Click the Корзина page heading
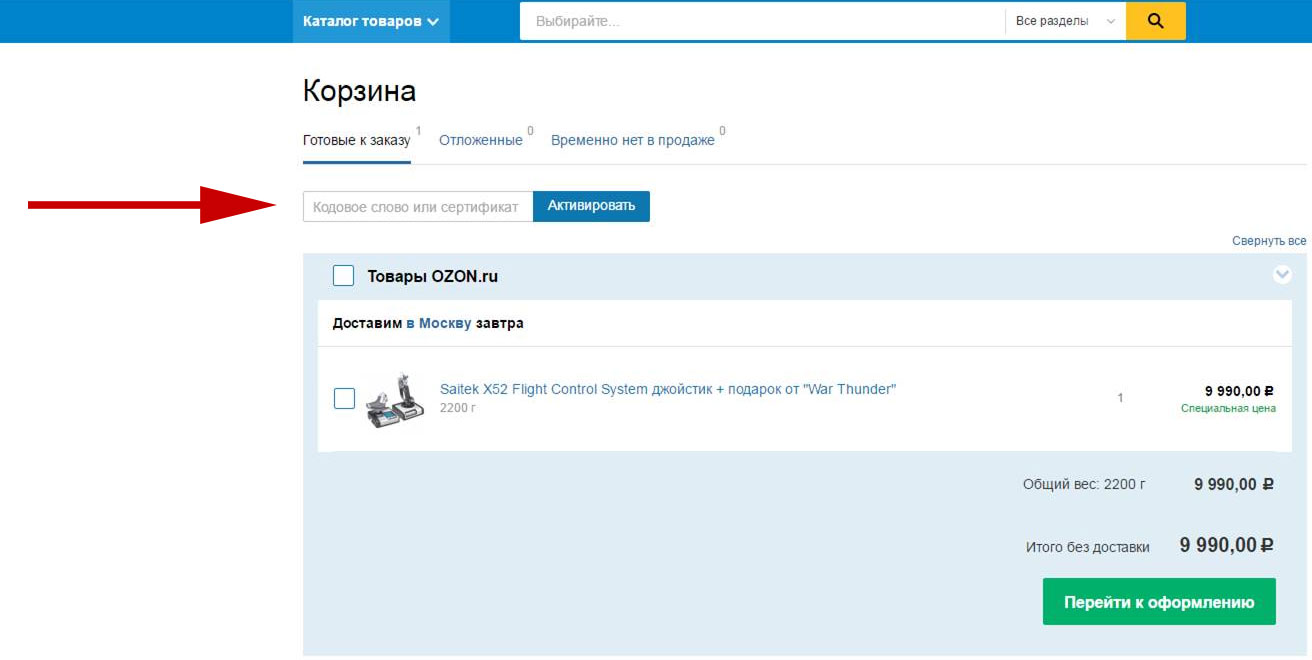 [x=359, y=92]
